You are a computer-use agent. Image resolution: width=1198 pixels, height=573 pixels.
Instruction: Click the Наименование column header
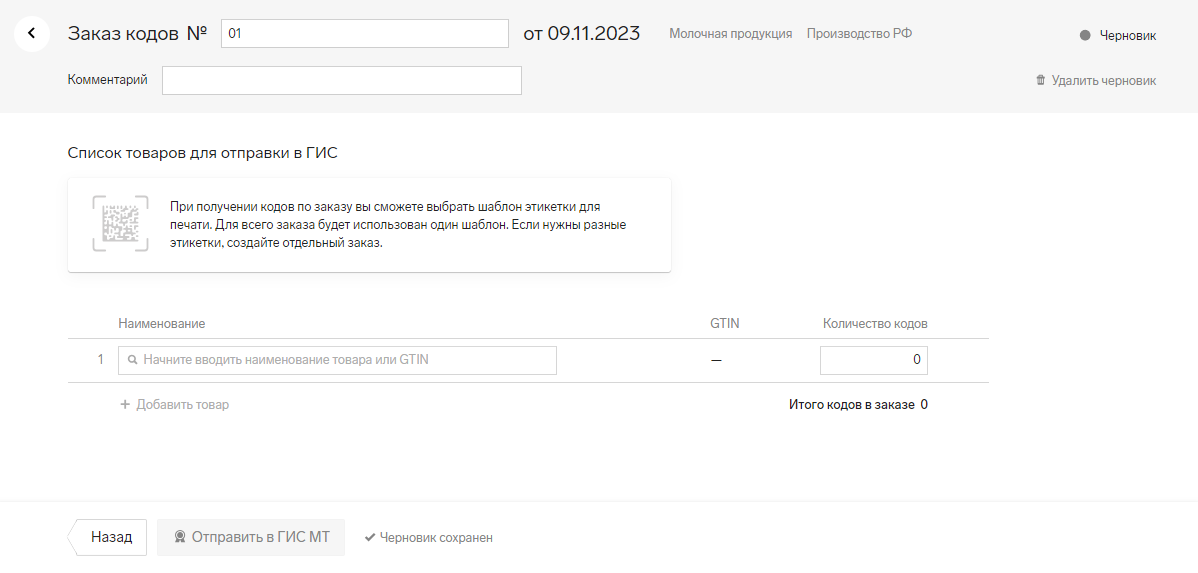click(161, 324)
